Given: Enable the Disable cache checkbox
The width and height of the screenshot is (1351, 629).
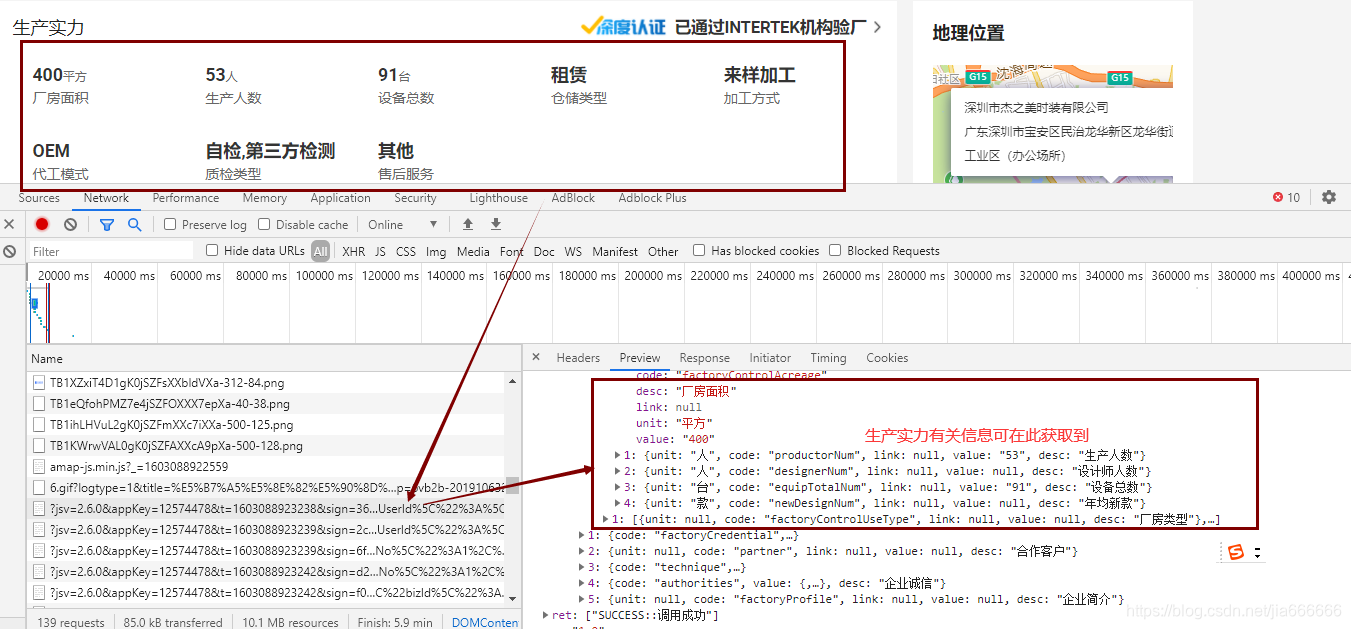Looking at the screenshot, I should coord(264,225).
